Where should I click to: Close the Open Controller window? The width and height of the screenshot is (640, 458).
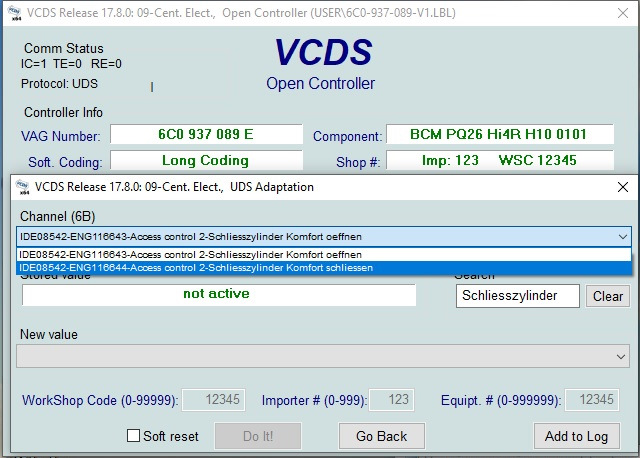pos(622,13)
